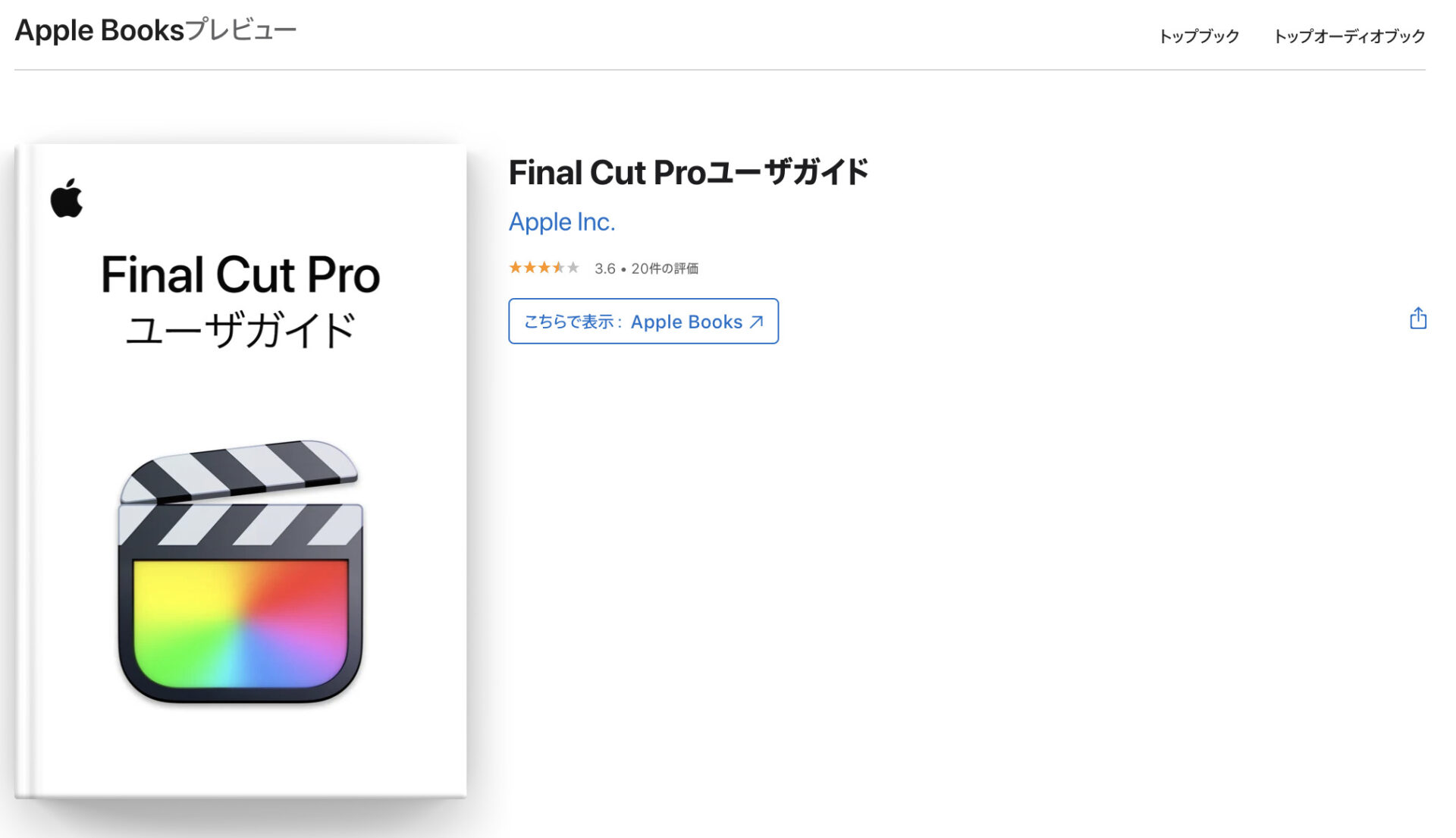The image size is (1456, 838).
Task: Click the 20件の評価 rating count
Action: click(664, 268)
